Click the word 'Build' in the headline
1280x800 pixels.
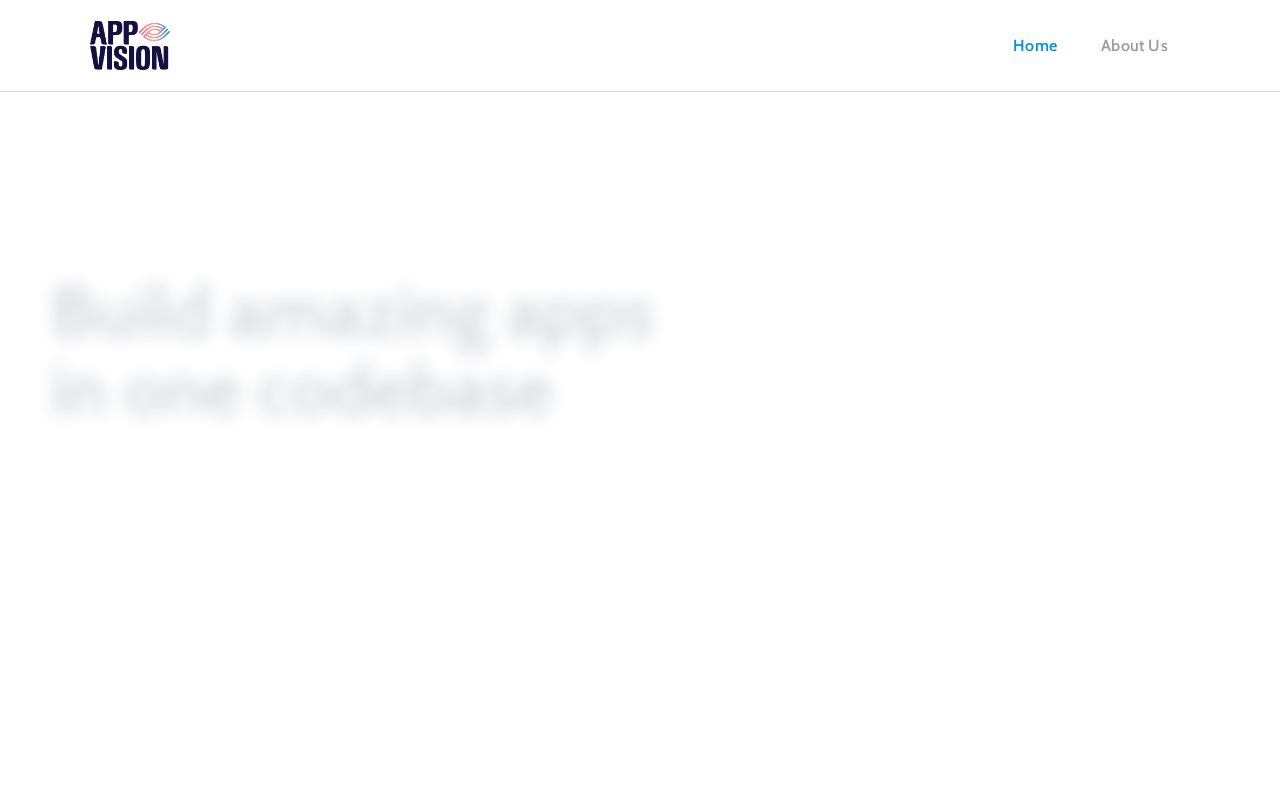click(x=131, y=312)
